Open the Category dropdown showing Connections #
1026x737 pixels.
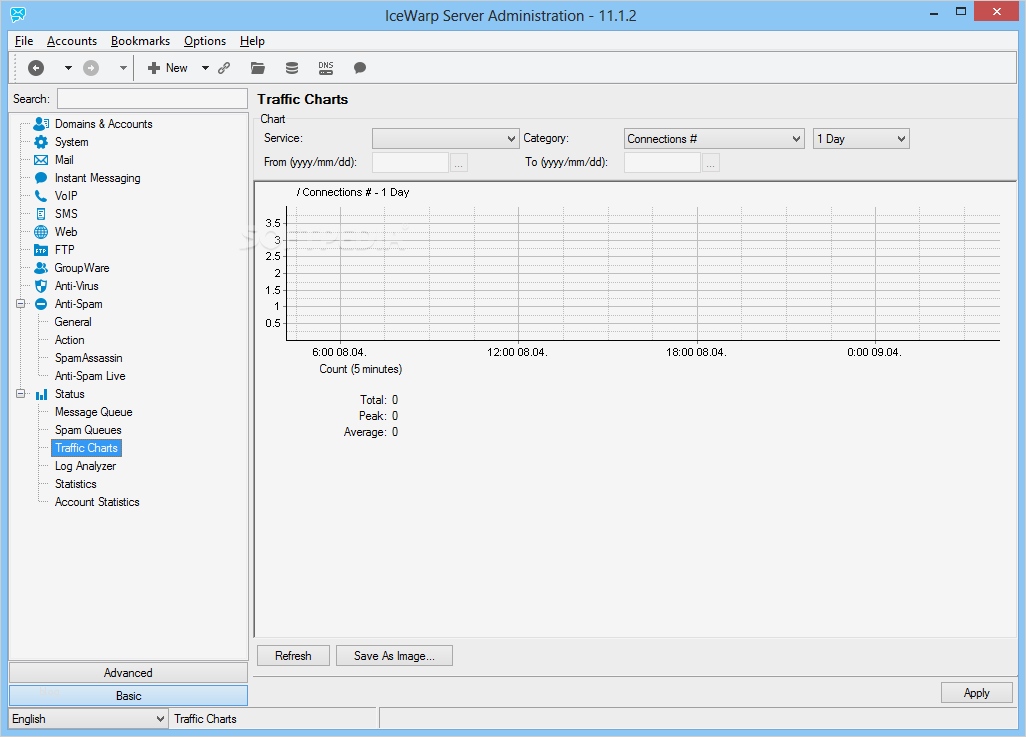[714, 139]
